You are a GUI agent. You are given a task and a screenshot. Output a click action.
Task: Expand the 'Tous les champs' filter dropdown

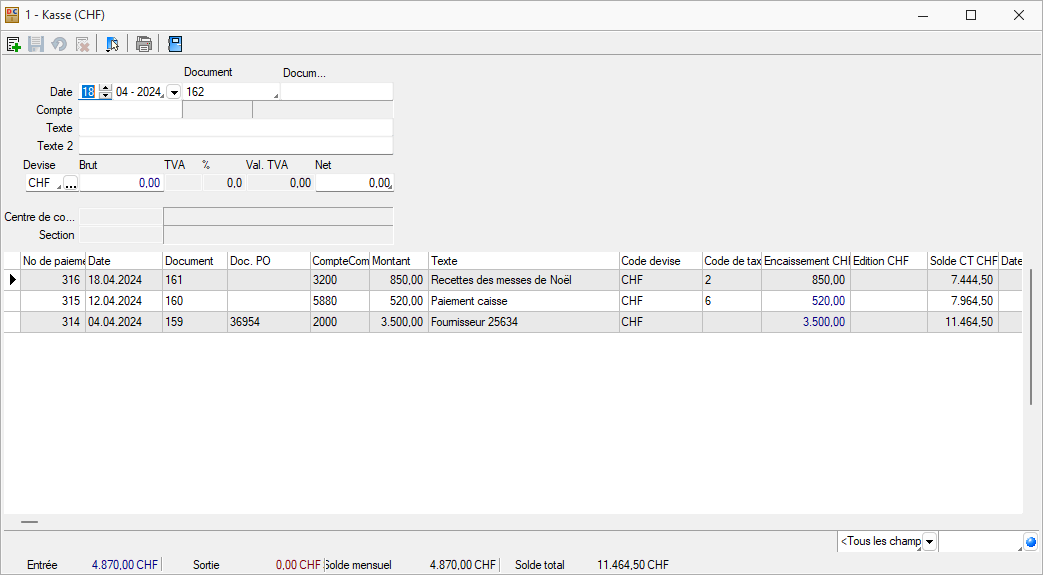click(929, 542)
